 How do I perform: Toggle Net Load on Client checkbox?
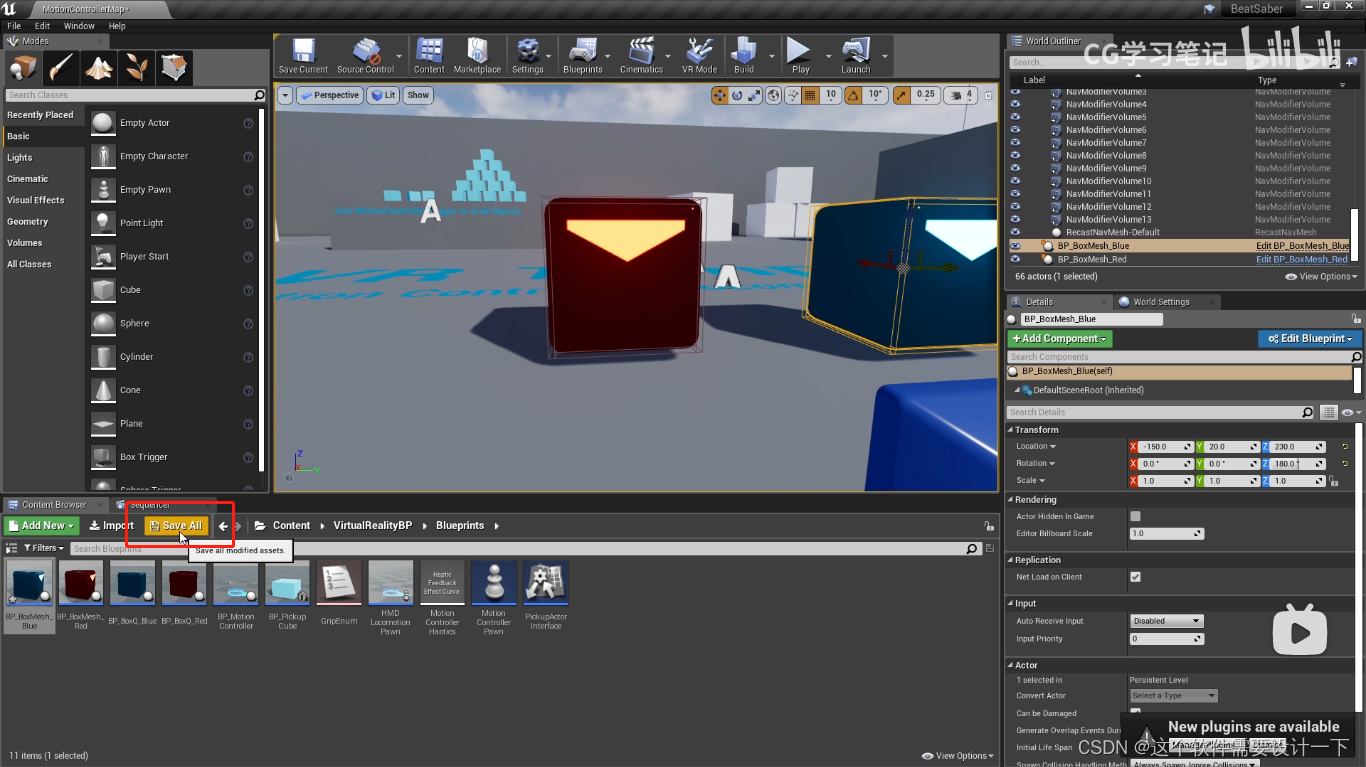(x=1135, y=577)
